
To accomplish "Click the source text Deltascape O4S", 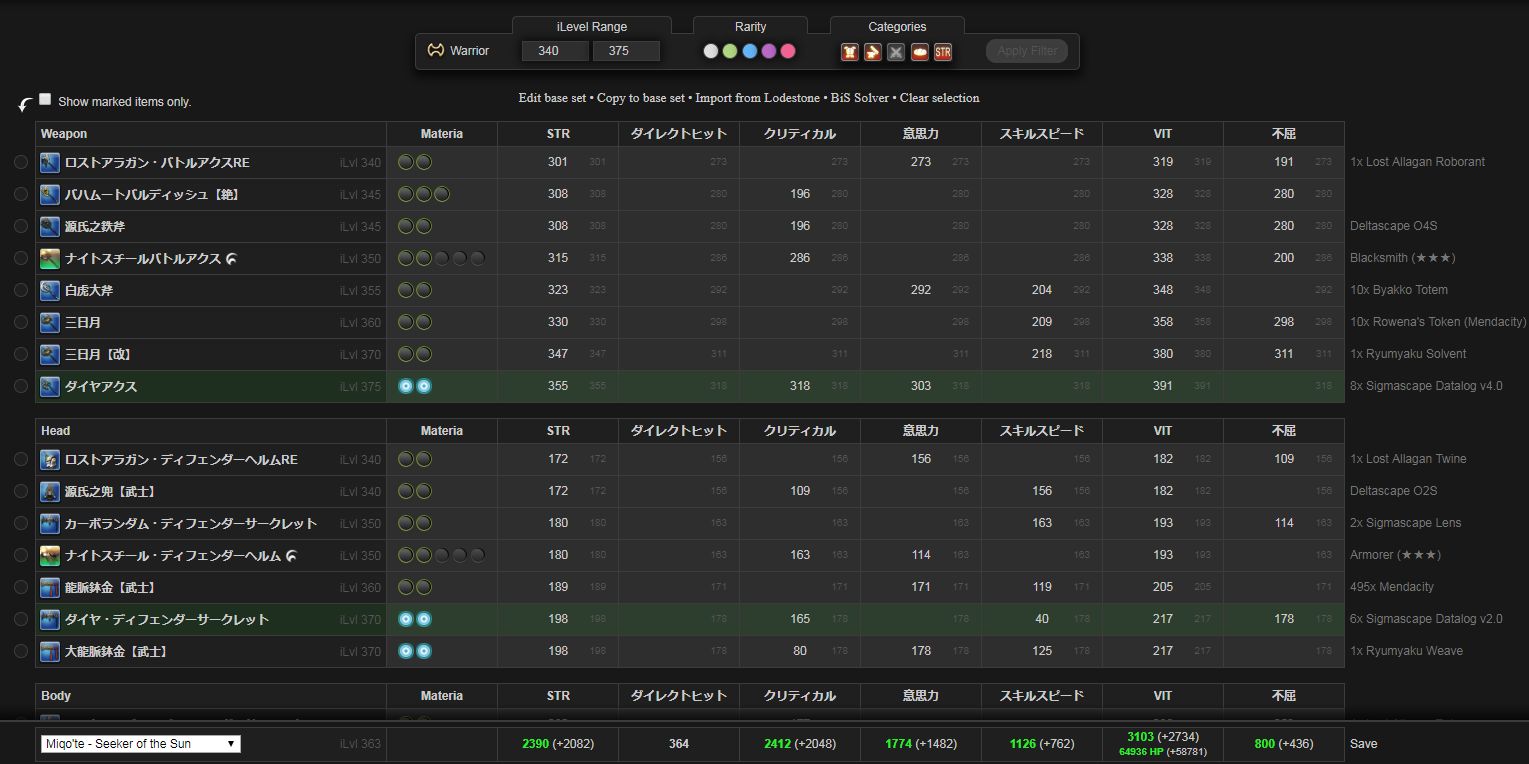I will pyautogui.click(x=1393, y=226).
